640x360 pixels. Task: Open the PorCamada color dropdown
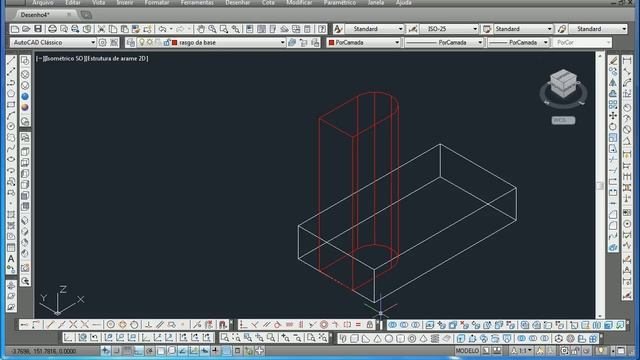(x=363, y=42)
